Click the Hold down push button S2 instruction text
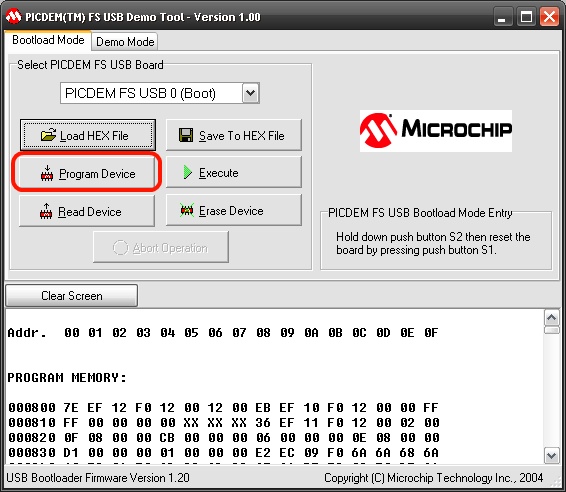This screenshot has height=492, width=566. (433, 243)
